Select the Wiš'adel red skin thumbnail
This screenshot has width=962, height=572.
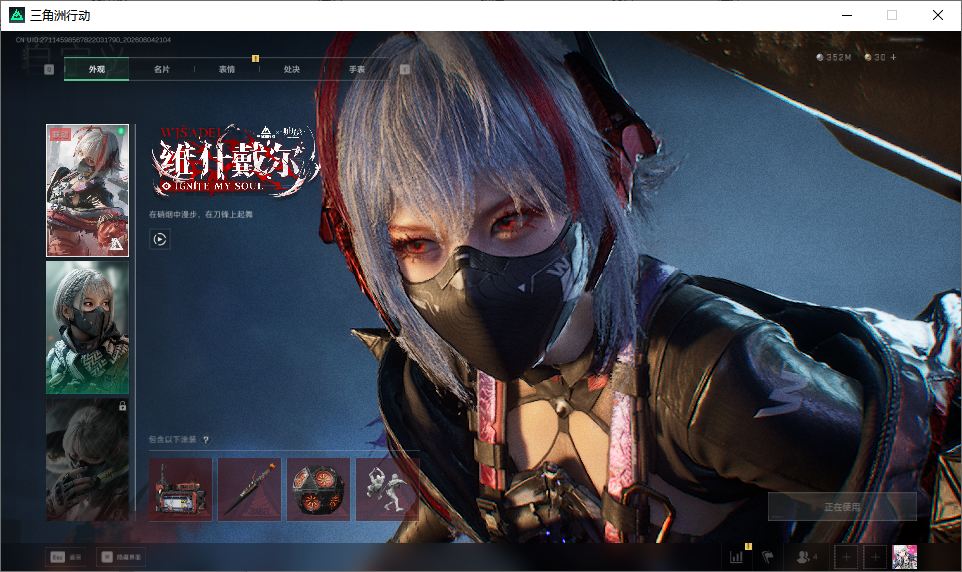88,190
